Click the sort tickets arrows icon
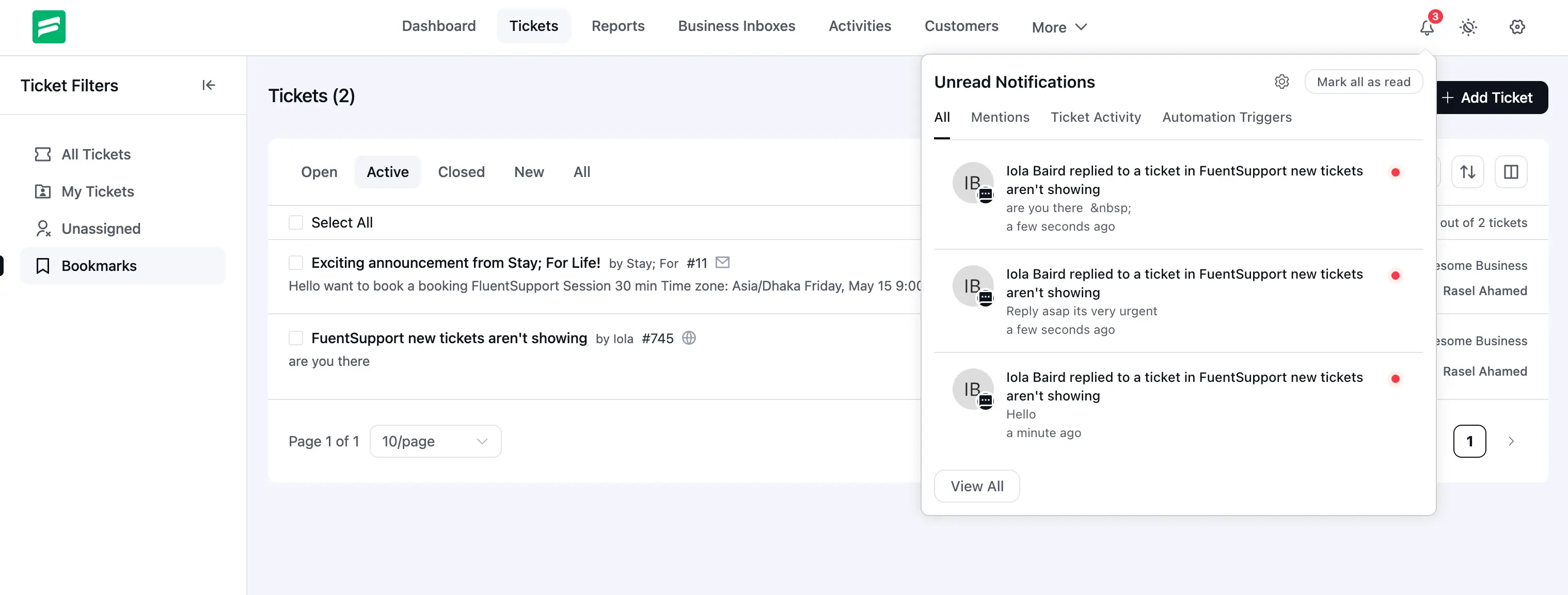Screen dimensions: 1568x595 (x=1467, y=172)
